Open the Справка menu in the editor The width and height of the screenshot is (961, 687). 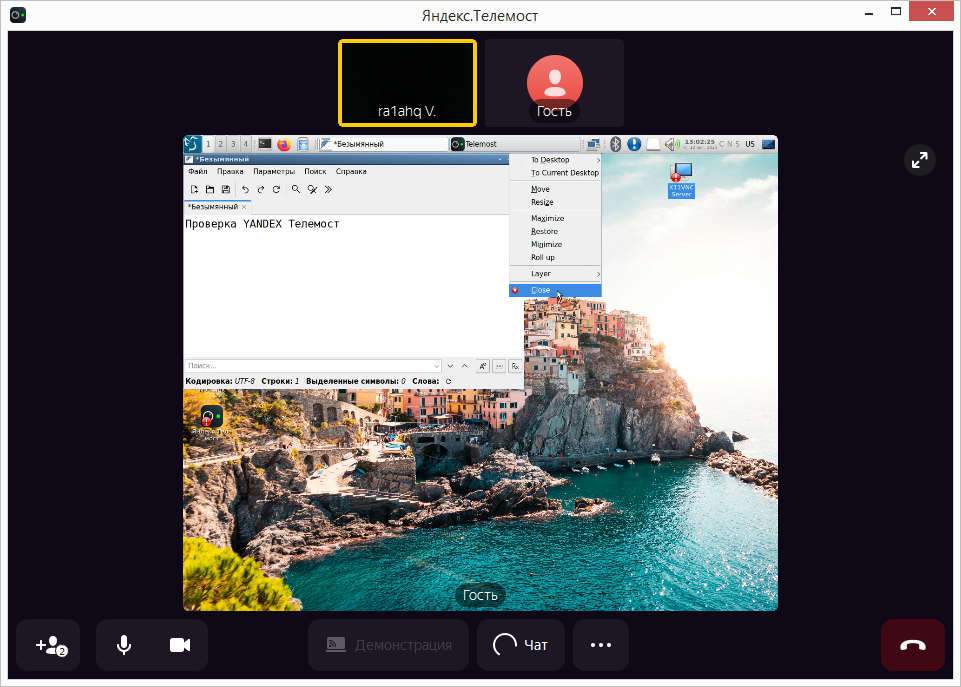pos(351,172)
